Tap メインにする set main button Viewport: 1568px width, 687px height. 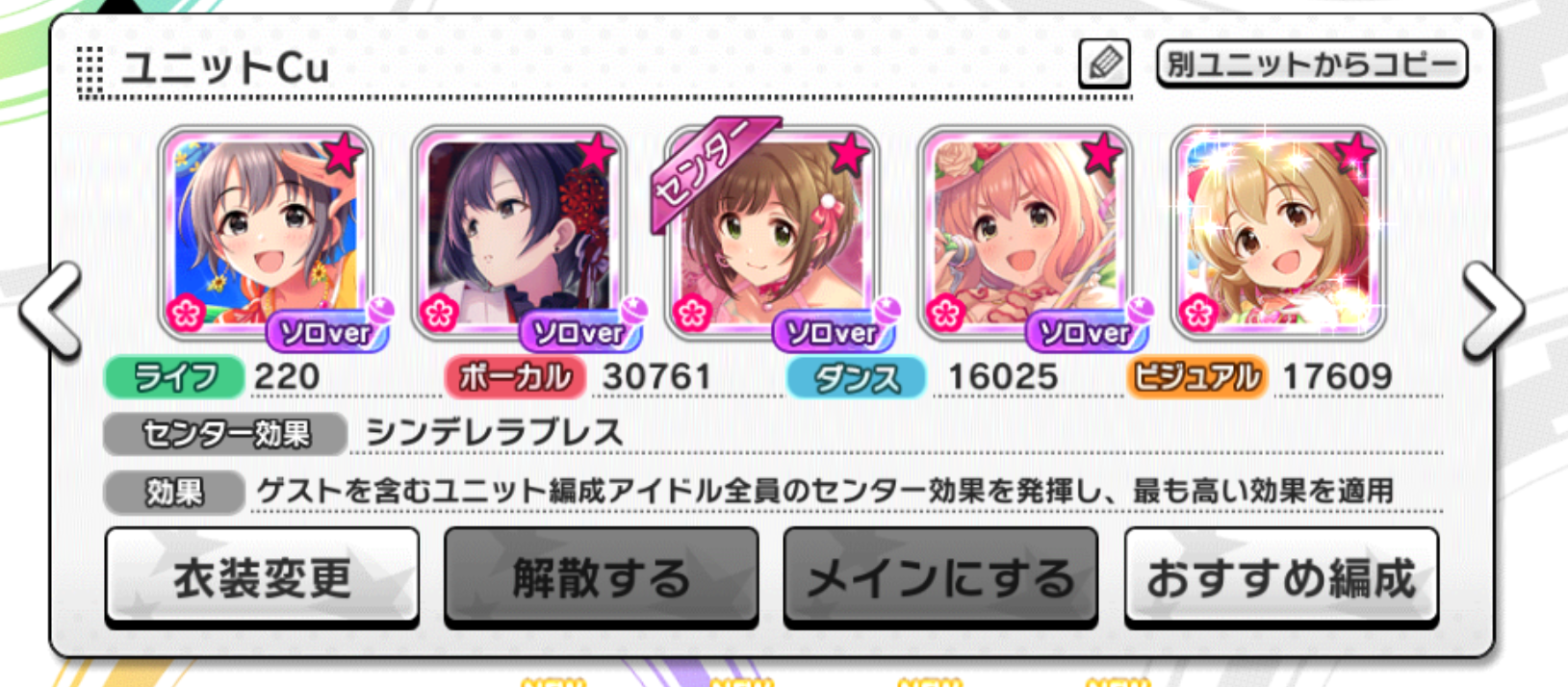(940, 578)
